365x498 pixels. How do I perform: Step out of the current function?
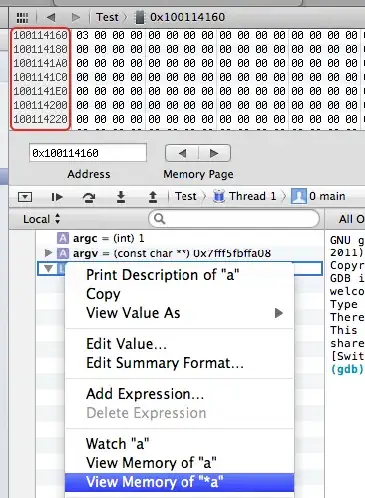point(153,197)
